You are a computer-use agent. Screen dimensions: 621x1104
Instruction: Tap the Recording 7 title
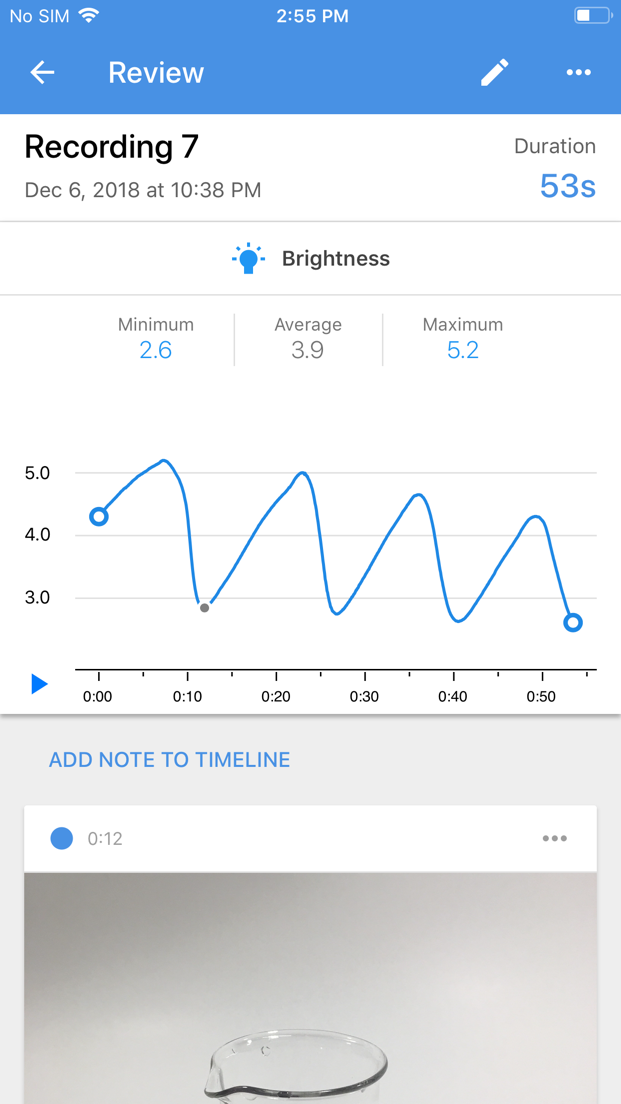(x=111, y=147)
